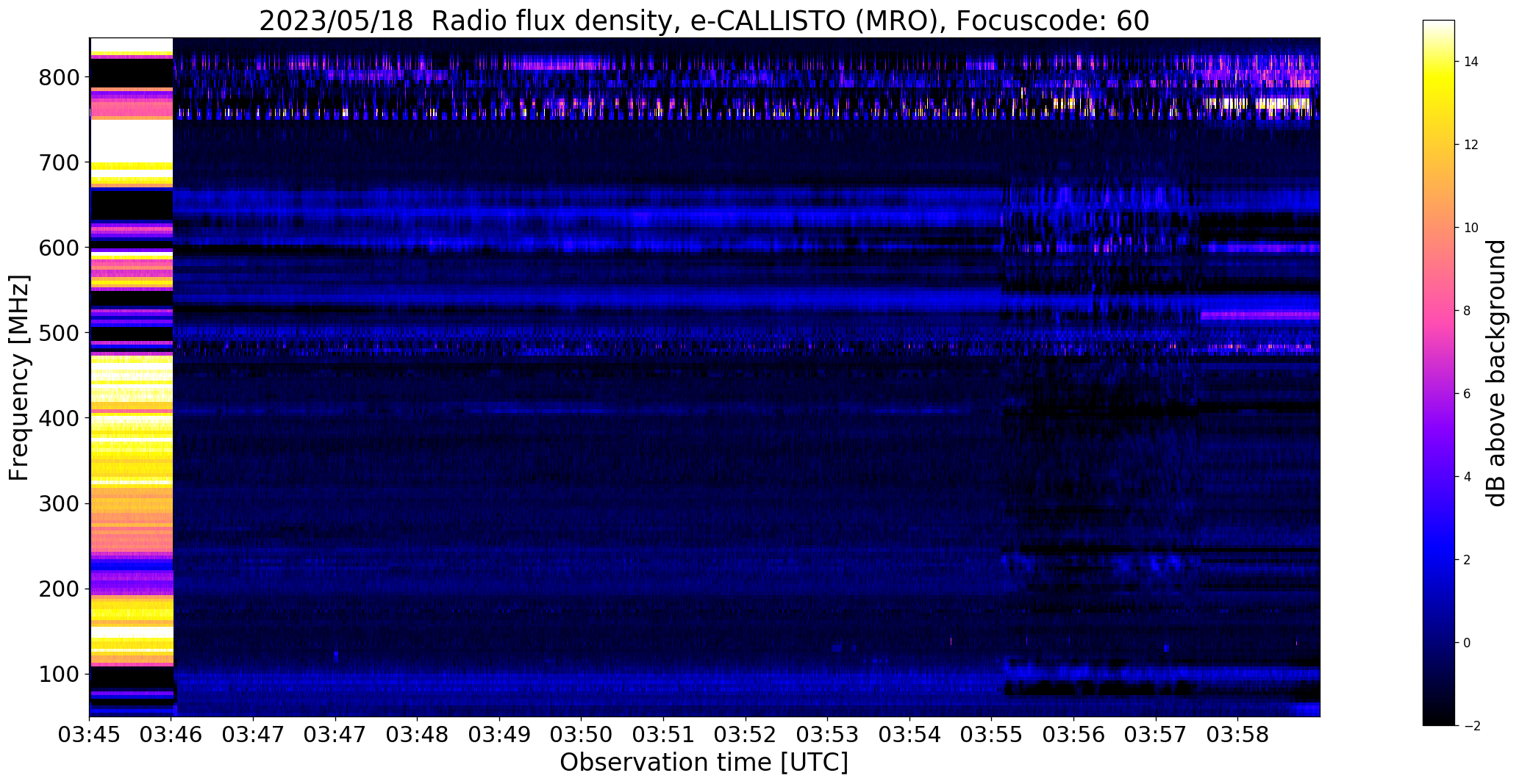The image size is (1519, 784).
Task: Click the 03:46 time tick label
Action: [171, 735]
